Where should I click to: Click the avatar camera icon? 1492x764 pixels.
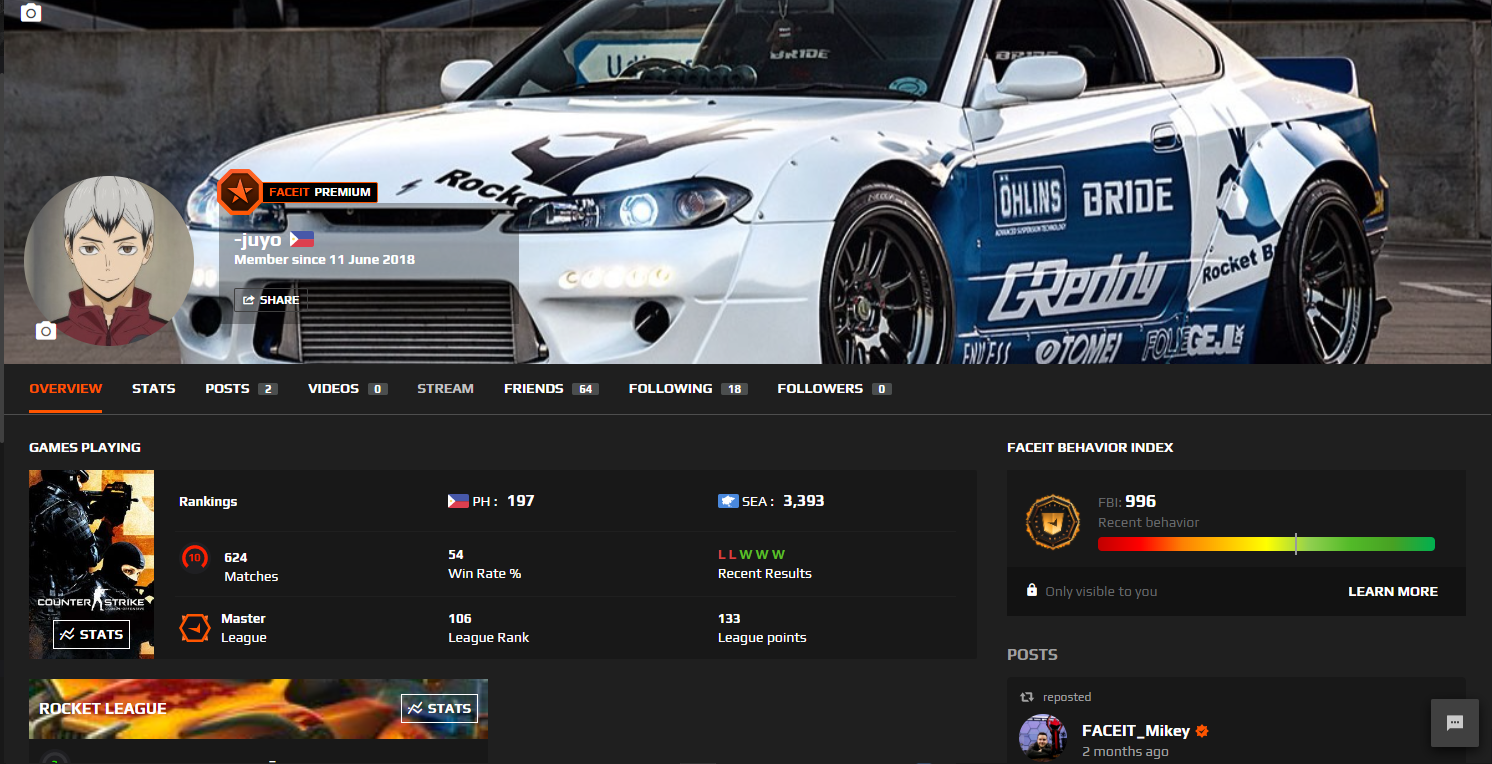pyautogui.click(x=46, y=330)
